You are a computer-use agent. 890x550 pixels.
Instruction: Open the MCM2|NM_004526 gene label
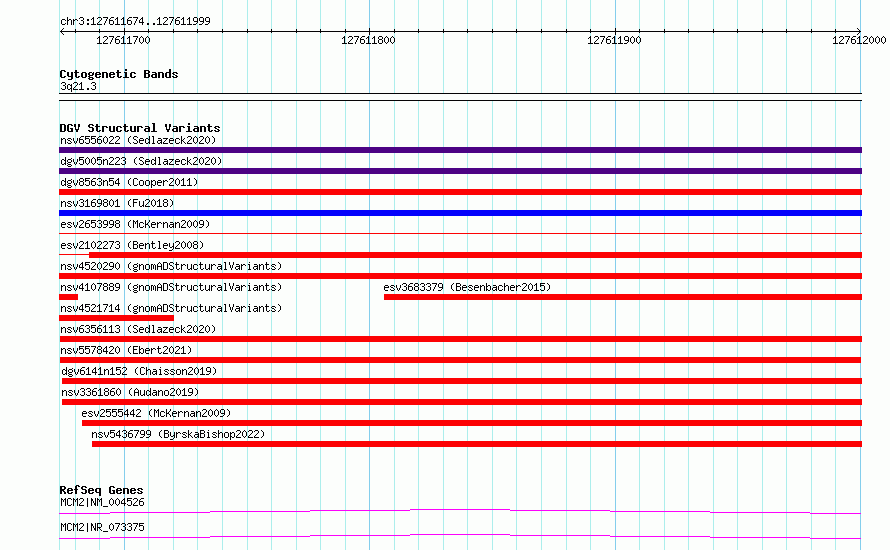[102, 502]
